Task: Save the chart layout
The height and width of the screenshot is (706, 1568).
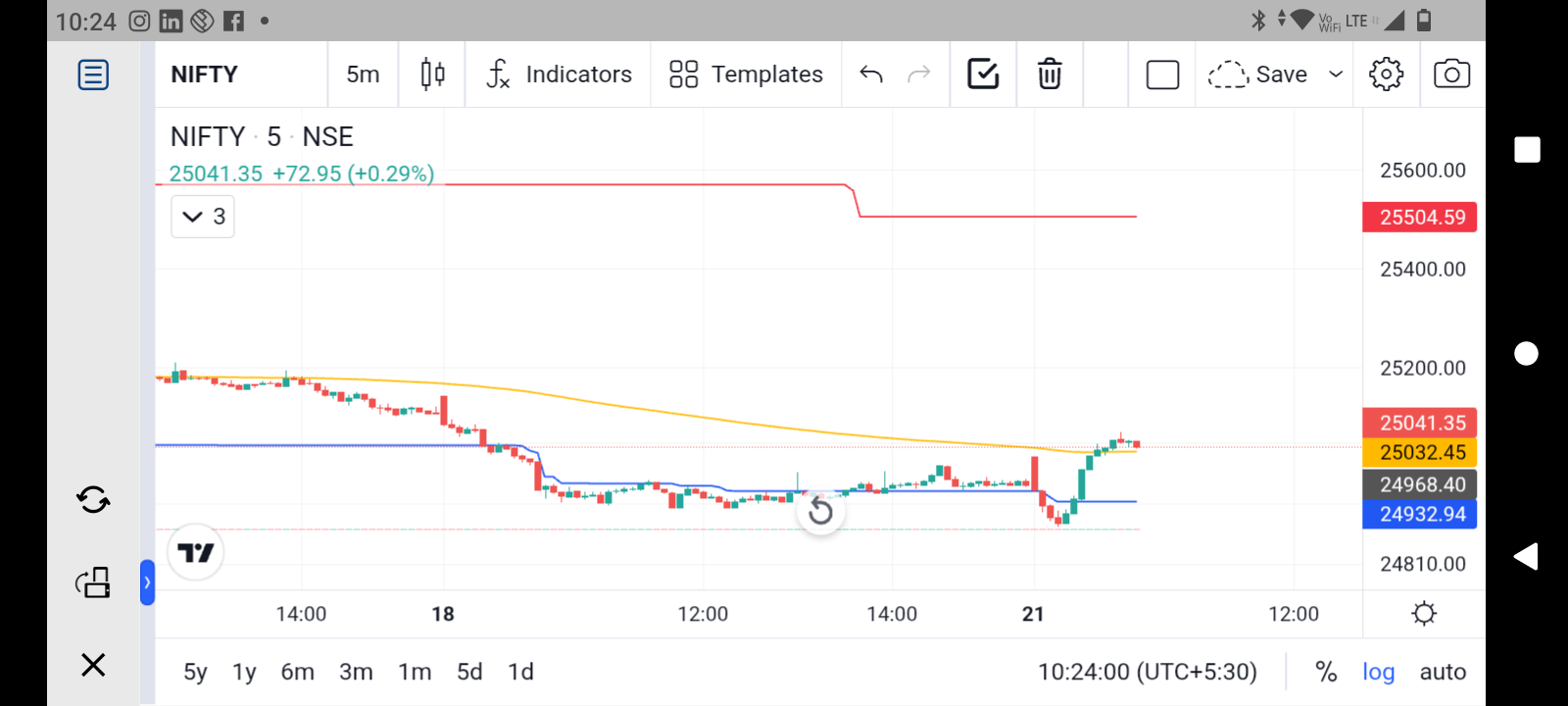Action: 1257,75
